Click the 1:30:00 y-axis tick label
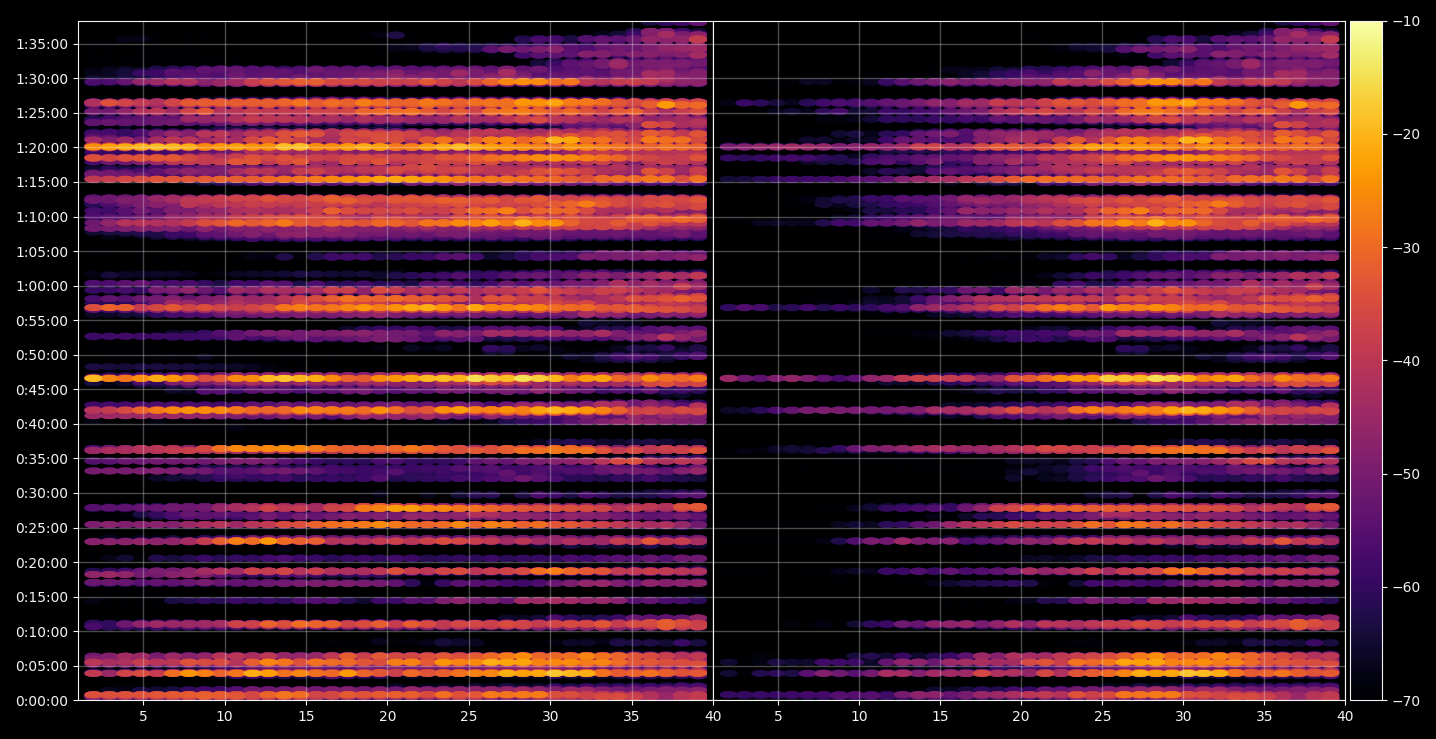This screenshot has width=1436, height=739. pos(42,79)
